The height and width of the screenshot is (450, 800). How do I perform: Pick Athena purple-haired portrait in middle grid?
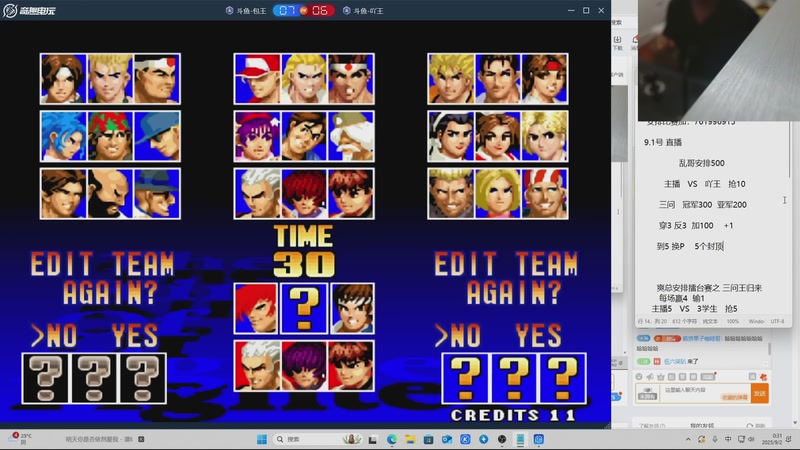click(257, 136)
